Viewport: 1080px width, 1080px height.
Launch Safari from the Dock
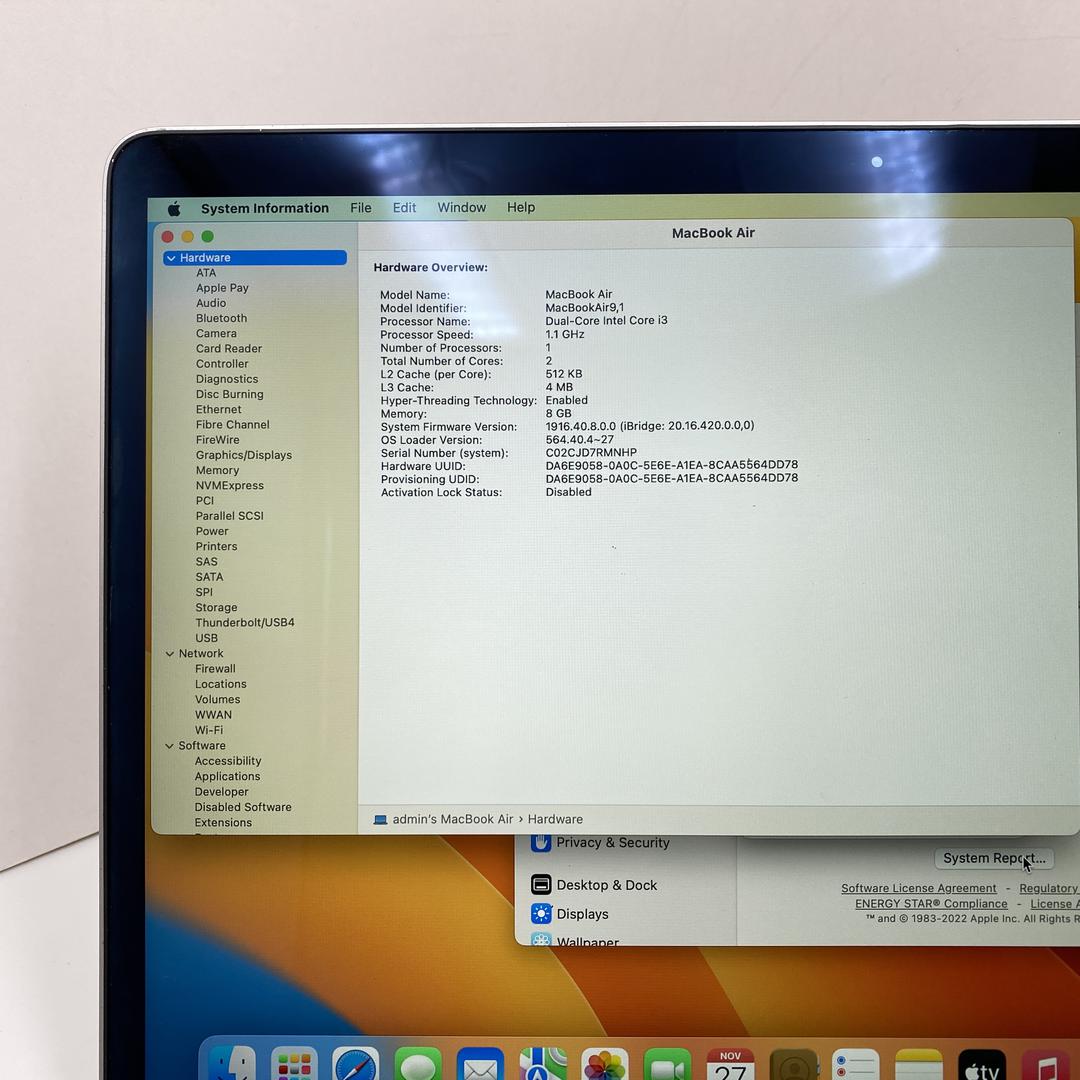click(355, 1063)
